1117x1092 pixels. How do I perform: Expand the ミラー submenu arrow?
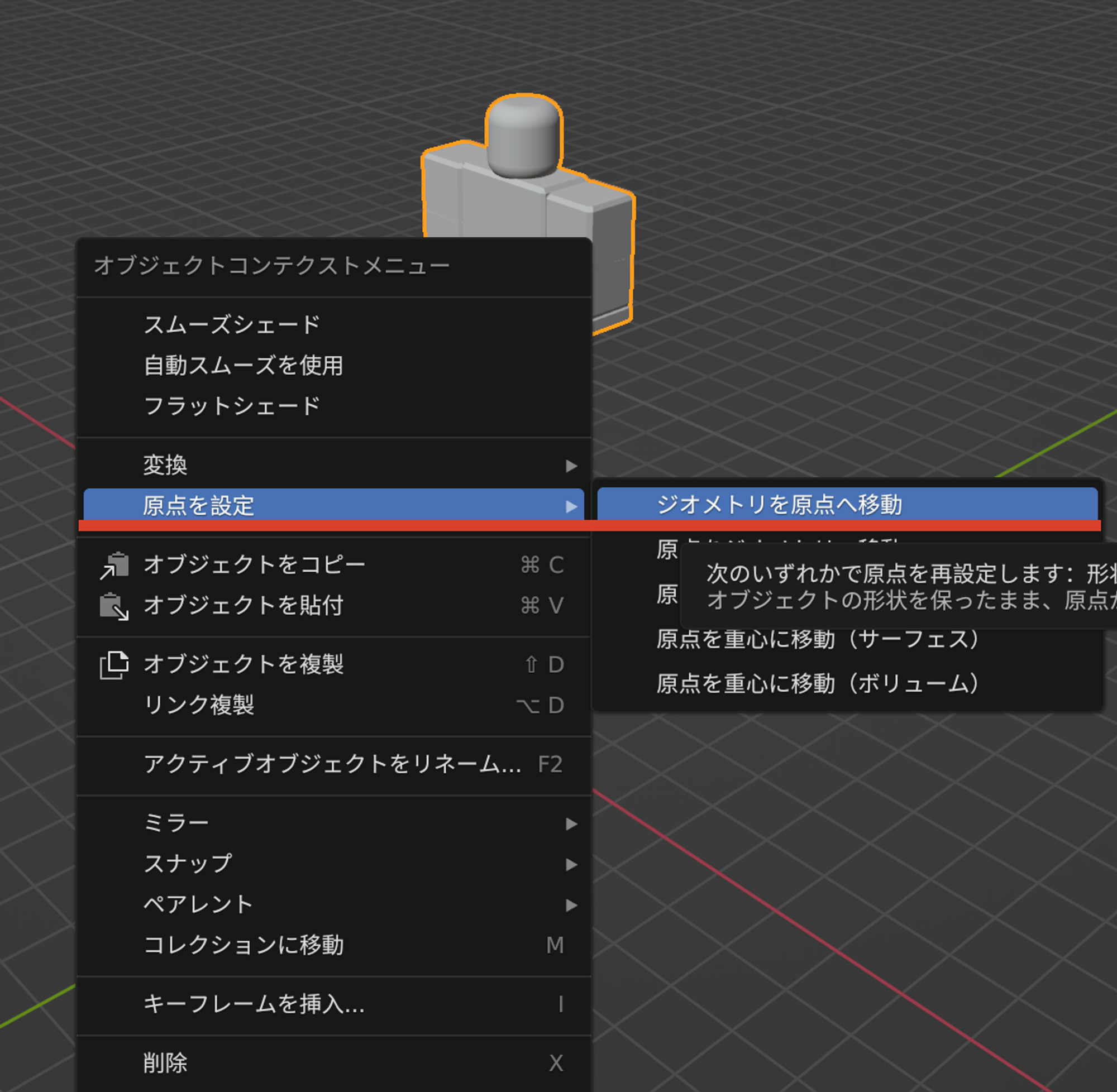[x=571, y=823]
